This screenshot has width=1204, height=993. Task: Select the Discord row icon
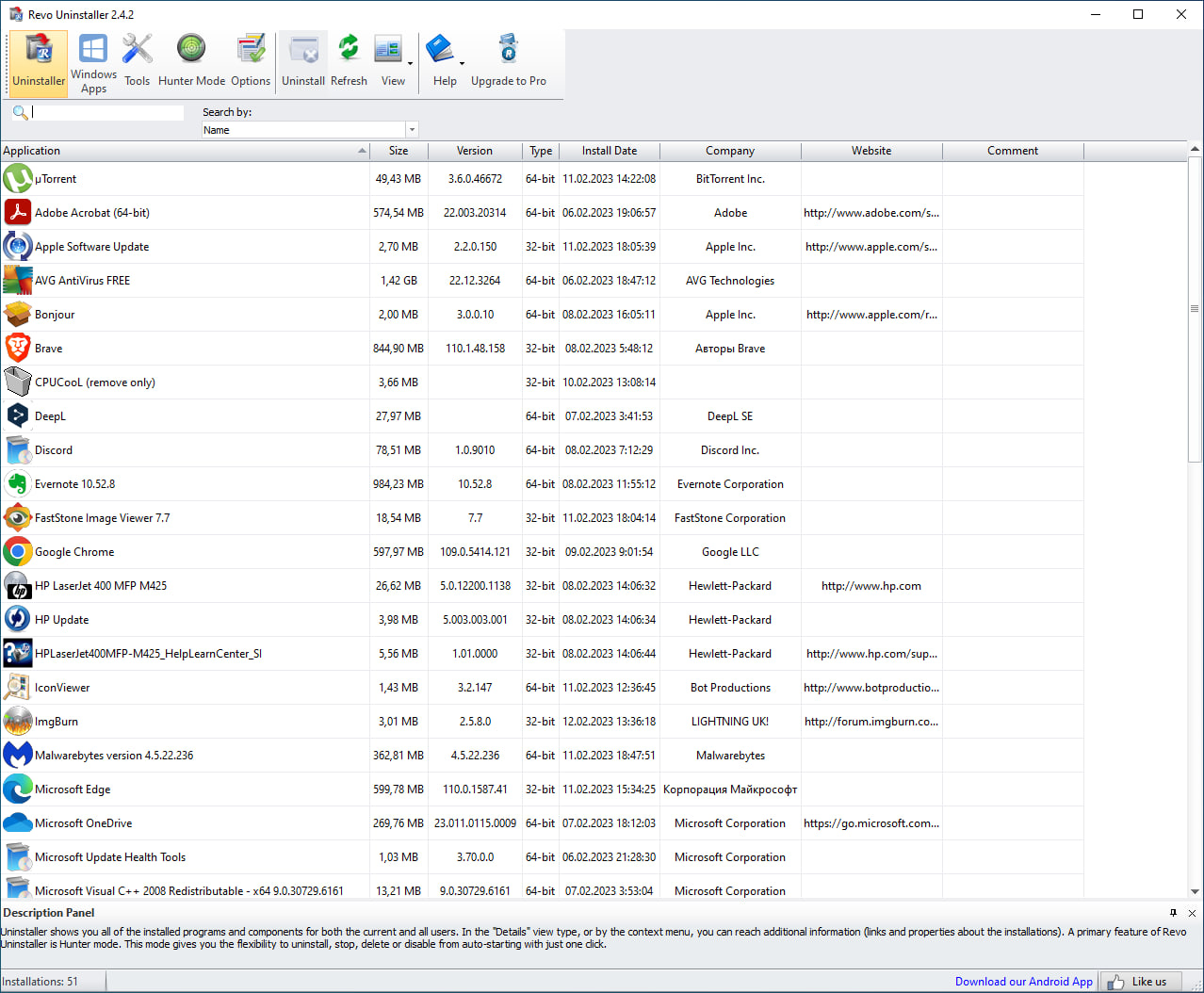[17, 449]
